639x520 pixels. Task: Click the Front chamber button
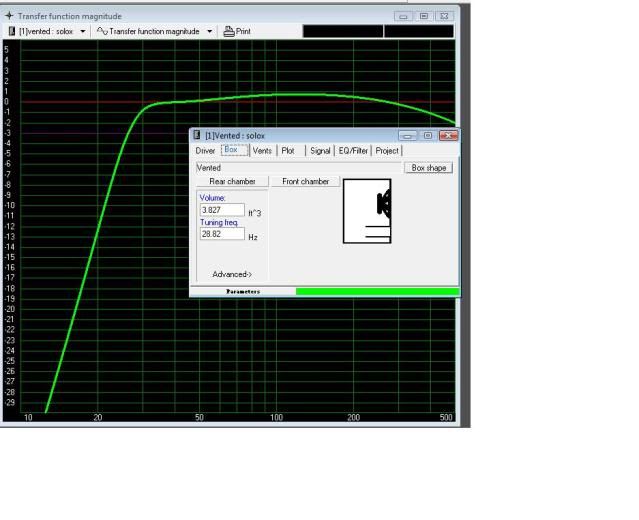(x=305, y=181)
